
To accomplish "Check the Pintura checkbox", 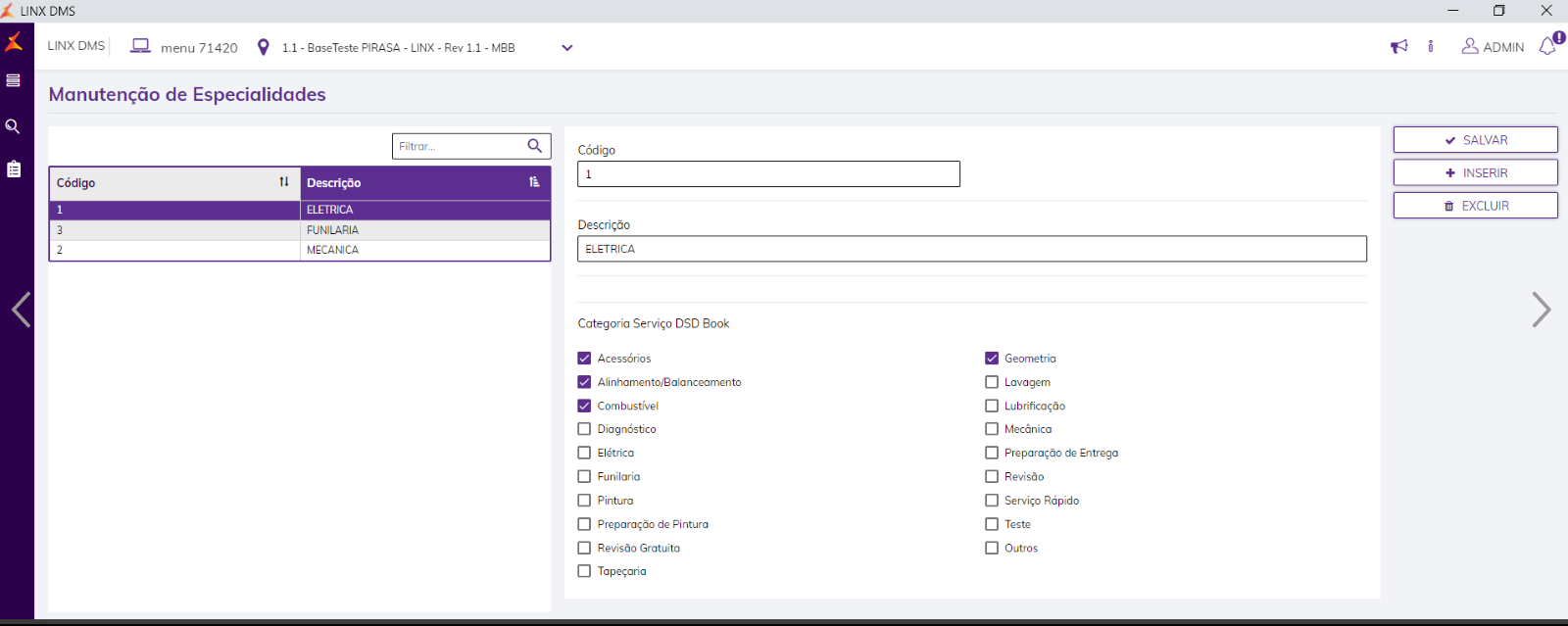I will click(585, 501).
